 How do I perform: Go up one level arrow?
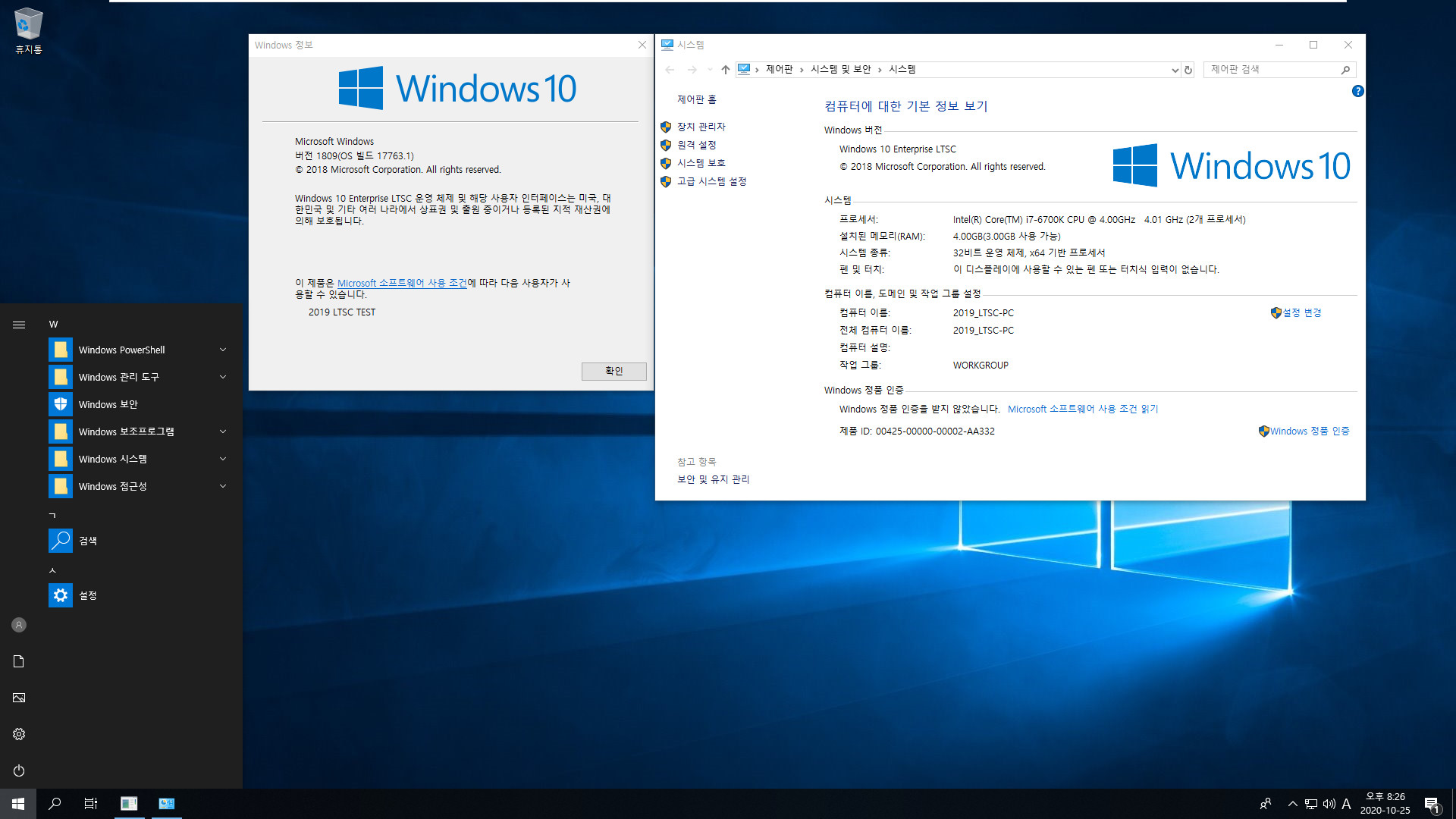coord(726,70)
